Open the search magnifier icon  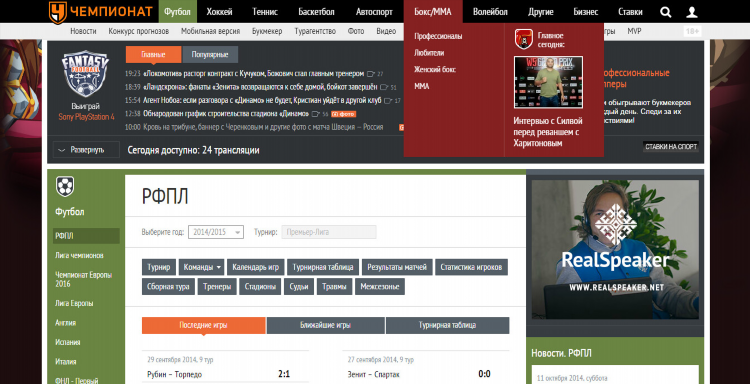[x=665, y=12]
